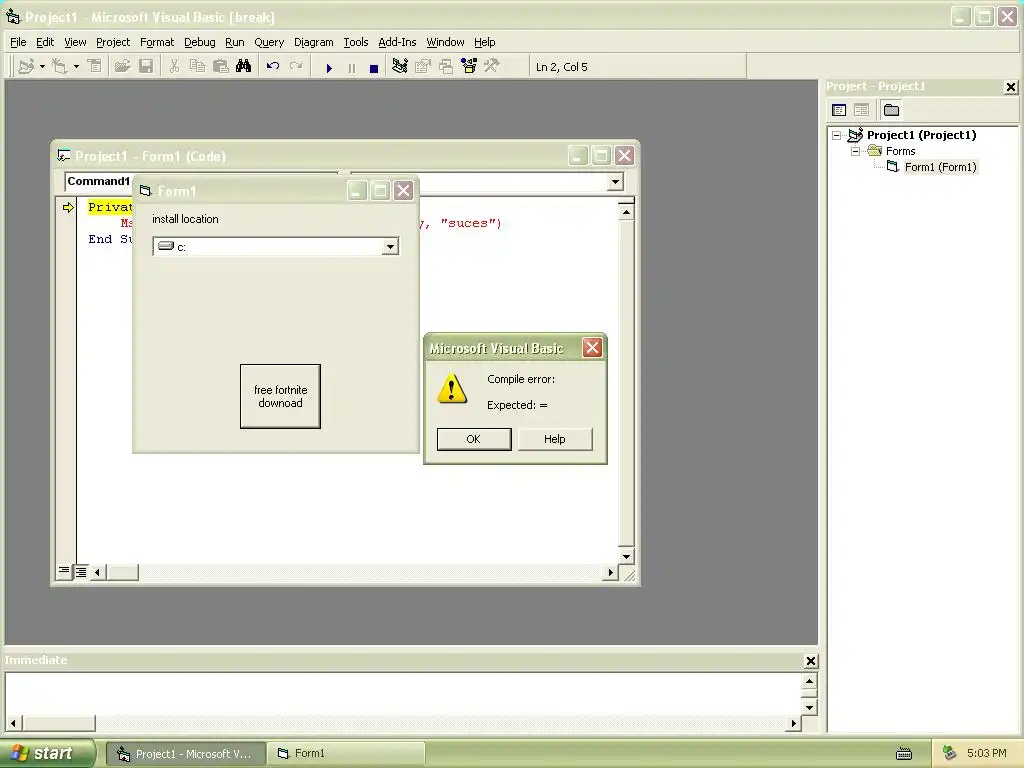The height and width of the screenshot is (768, 1024).
Task: Click Help in the Compile error dialog
Action: [x=555, y=439]
